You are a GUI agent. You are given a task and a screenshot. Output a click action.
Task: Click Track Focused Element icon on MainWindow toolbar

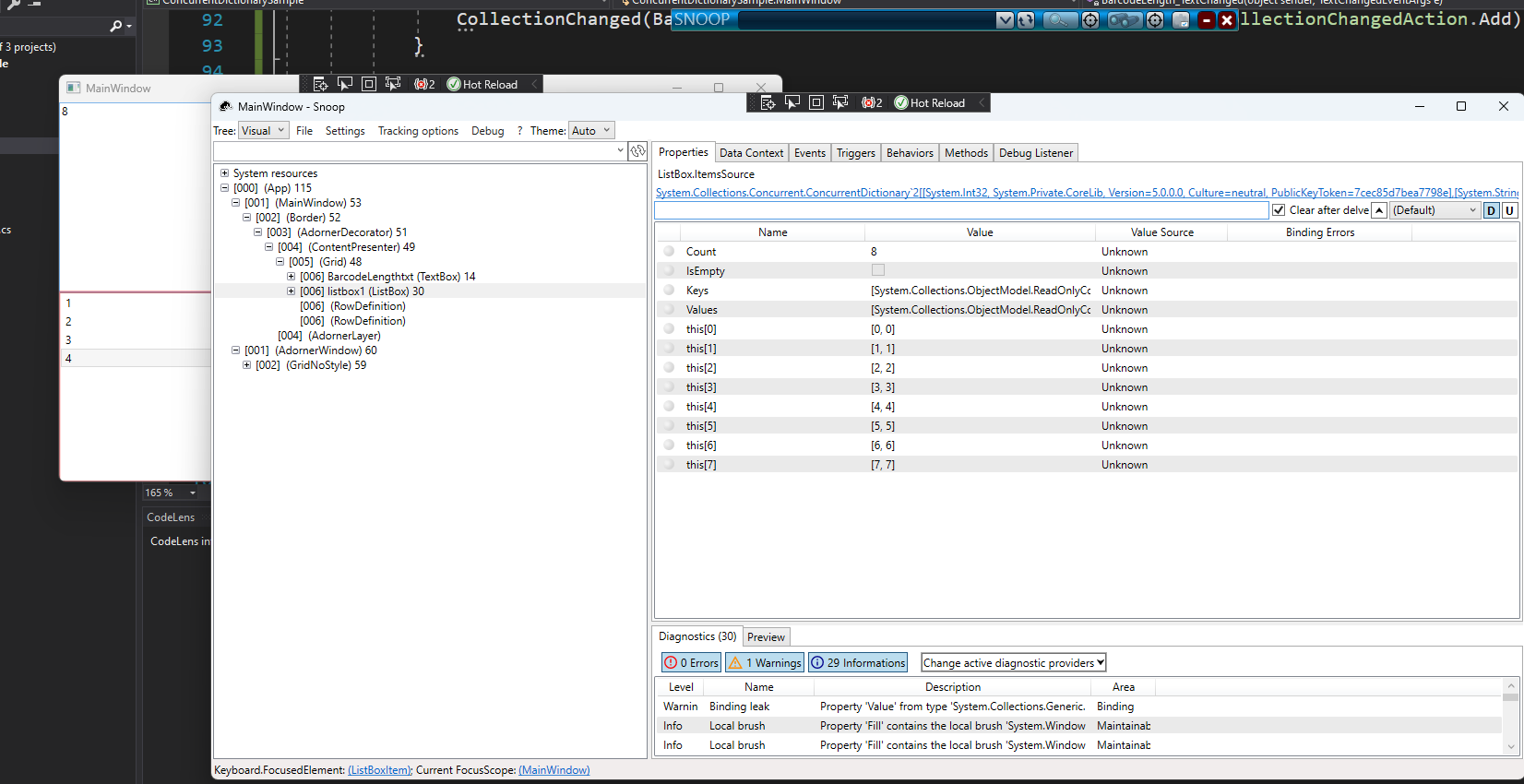(x=393, y=84)
